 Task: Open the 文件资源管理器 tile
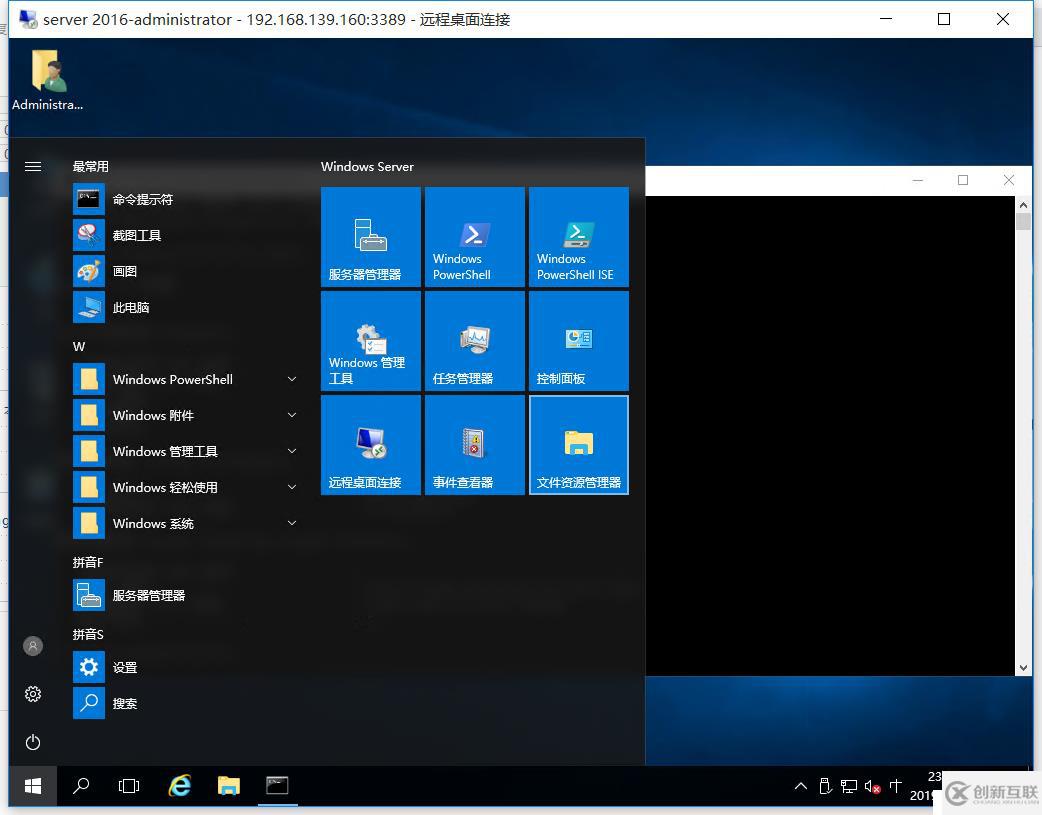pos(579,445)
